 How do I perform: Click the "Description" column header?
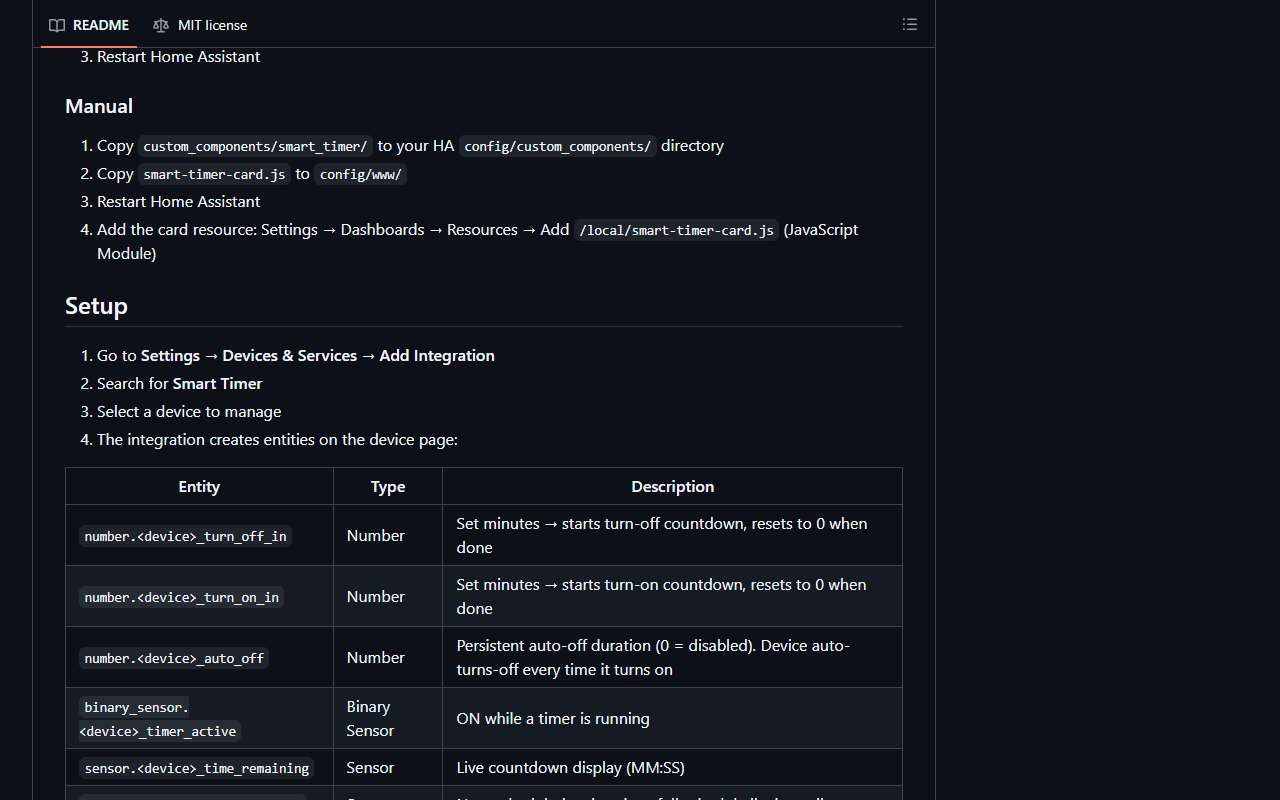[673, 486]
